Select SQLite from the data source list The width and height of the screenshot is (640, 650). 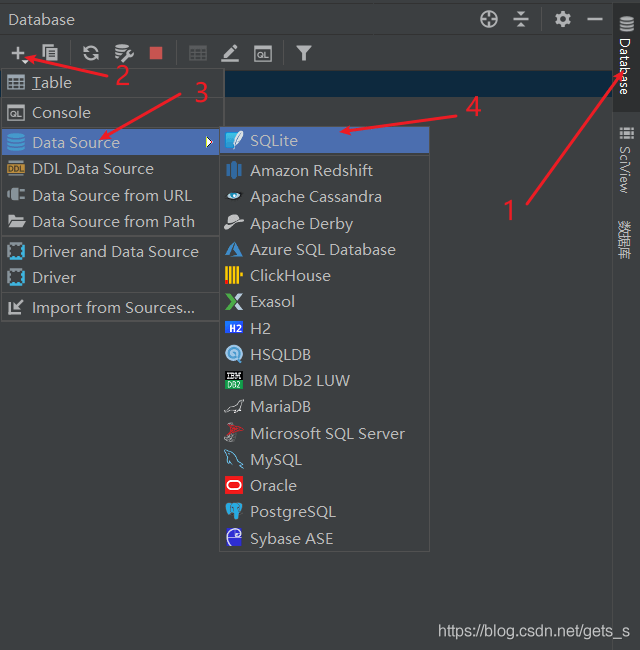(x=274, y=141)
